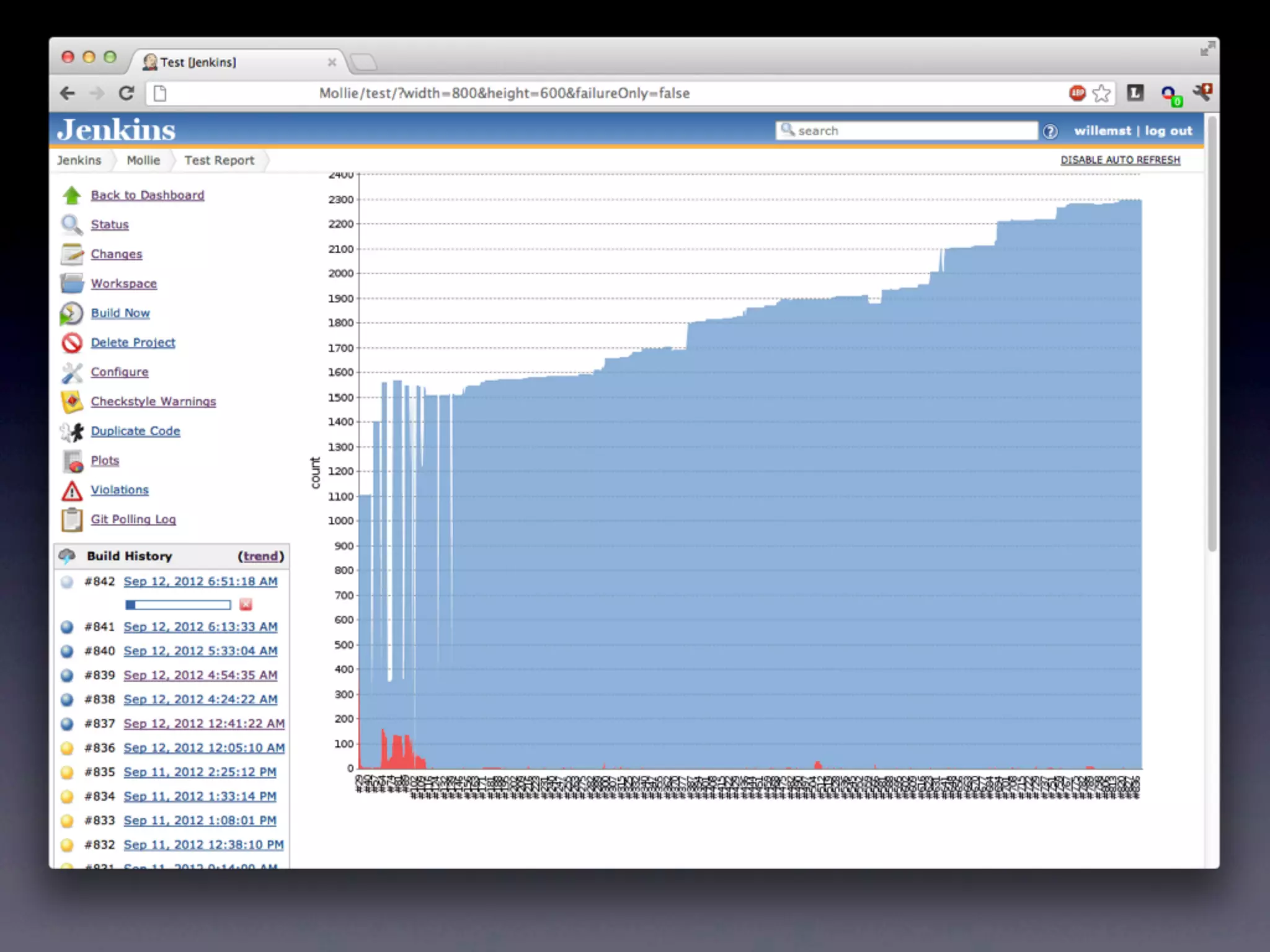The width and height of the screenshot is (1270, 952).
Task: Click build #842 progress bar
Action: [178, 604]
